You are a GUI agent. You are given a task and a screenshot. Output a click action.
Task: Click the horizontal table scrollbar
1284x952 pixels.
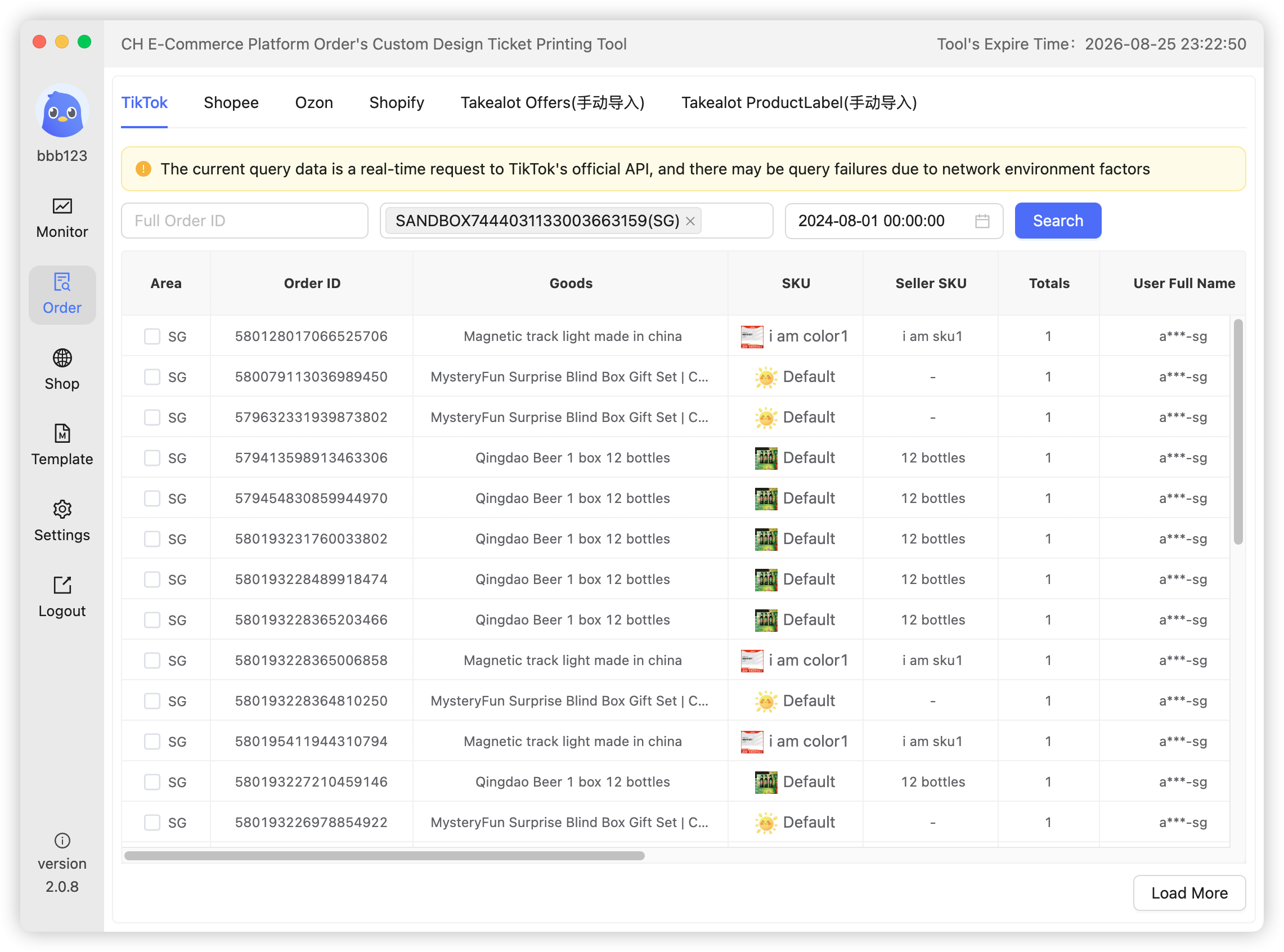384,856
